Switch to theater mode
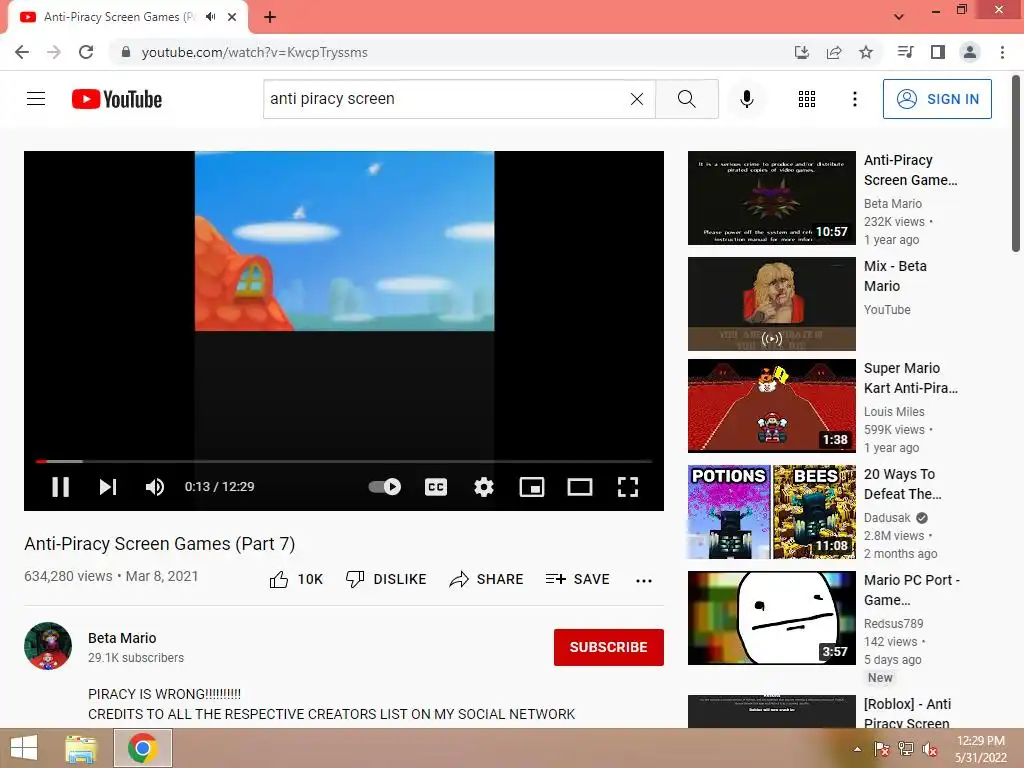 (x=580, y=487)
